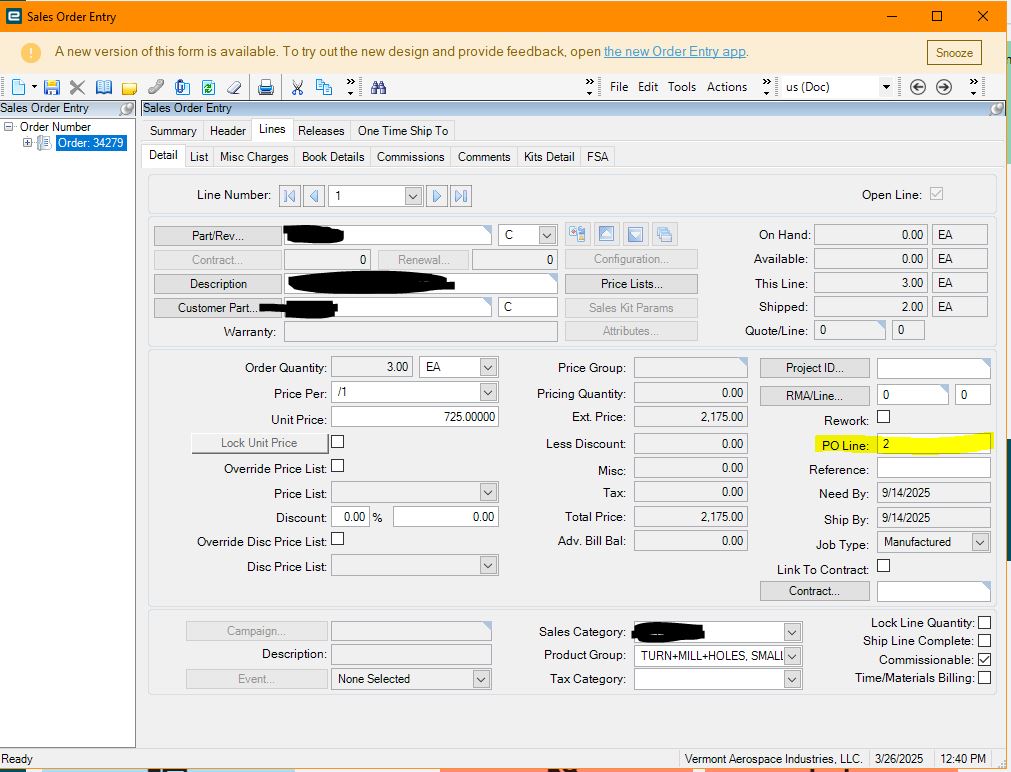
Task: Click the eraser Clear icon
Action: point(234,87)
